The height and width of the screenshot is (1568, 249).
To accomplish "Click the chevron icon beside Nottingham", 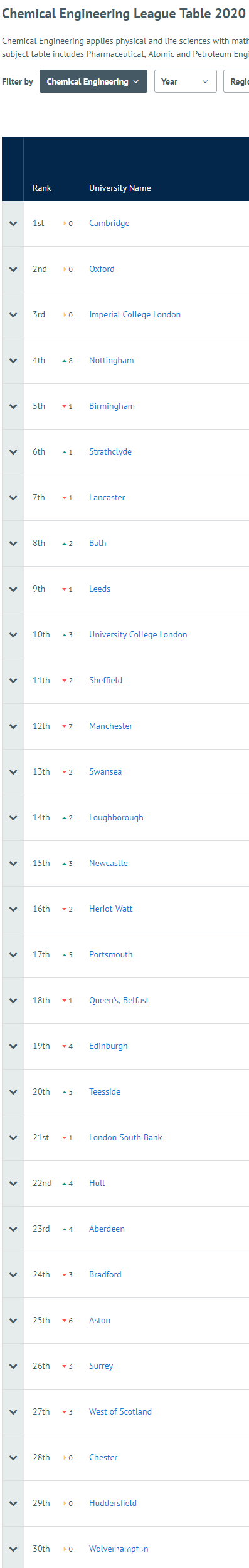I will [x=13, y=361].
